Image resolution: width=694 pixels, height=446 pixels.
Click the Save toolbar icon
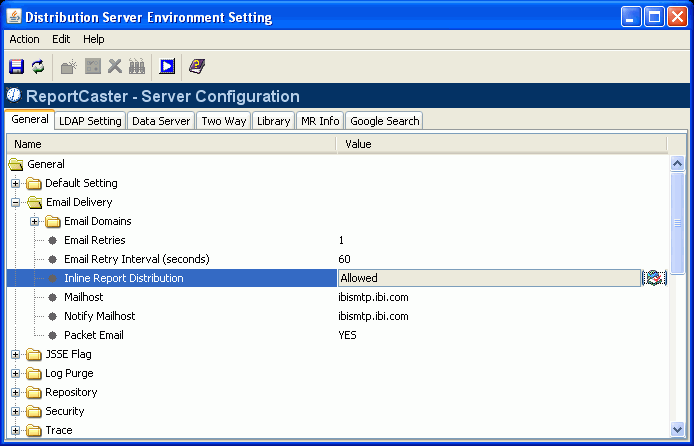[x=16, y=67]
